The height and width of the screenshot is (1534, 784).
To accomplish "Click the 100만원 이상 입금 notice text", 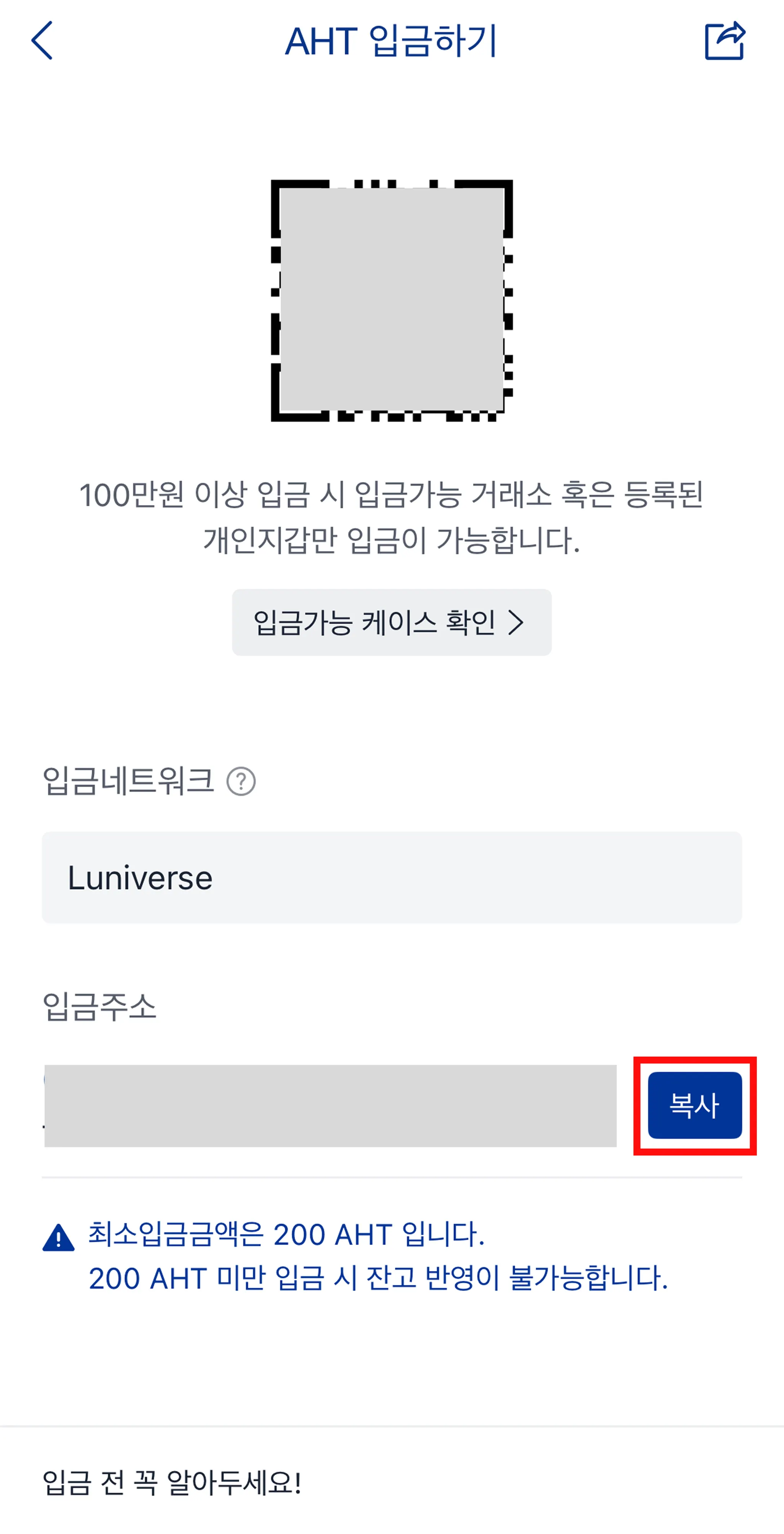I will 392,495.
